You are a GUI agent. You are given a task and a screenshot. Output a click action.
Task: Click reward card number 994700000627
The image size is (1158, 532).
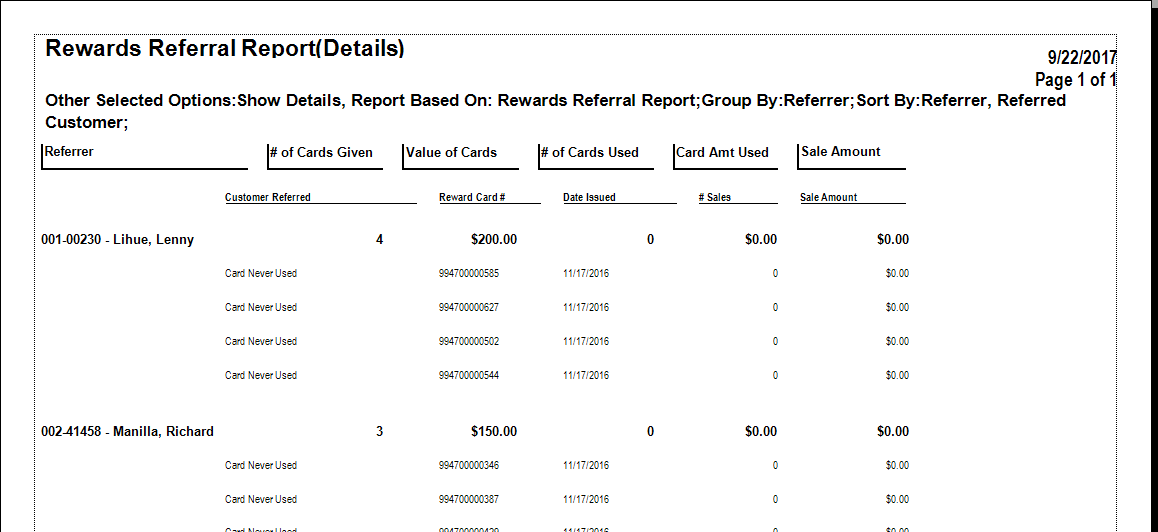(x=468, y=308)
